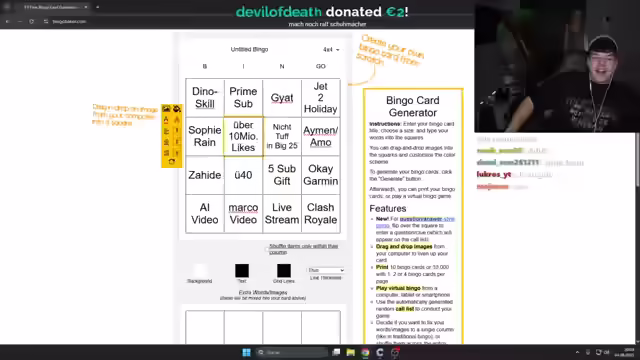Viewport: 640px width, 360px height.
Task: Click the Windows Start button
Action: (247, 352)
